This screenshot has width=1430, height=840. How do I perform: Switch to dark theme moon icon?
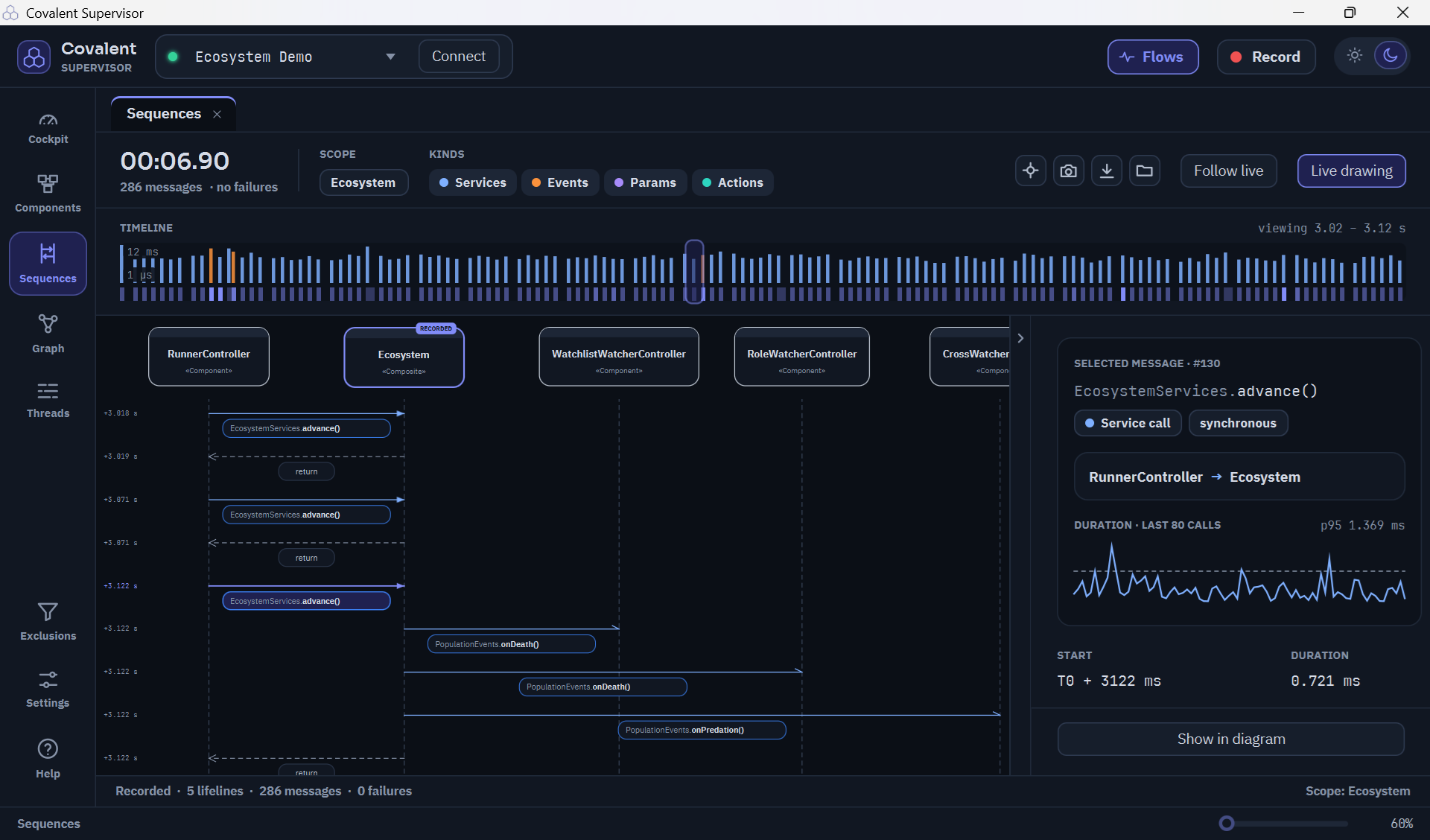pyautogui.click(x=1391, y=56)
